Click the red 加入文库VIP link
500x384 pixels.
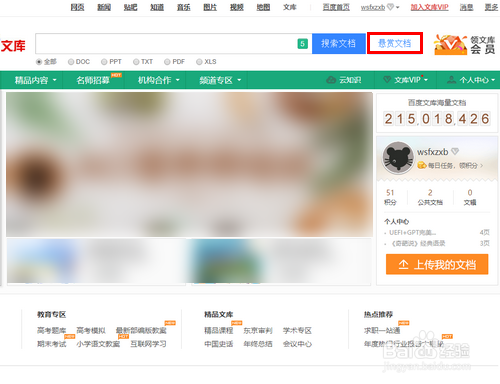(429, 7)
